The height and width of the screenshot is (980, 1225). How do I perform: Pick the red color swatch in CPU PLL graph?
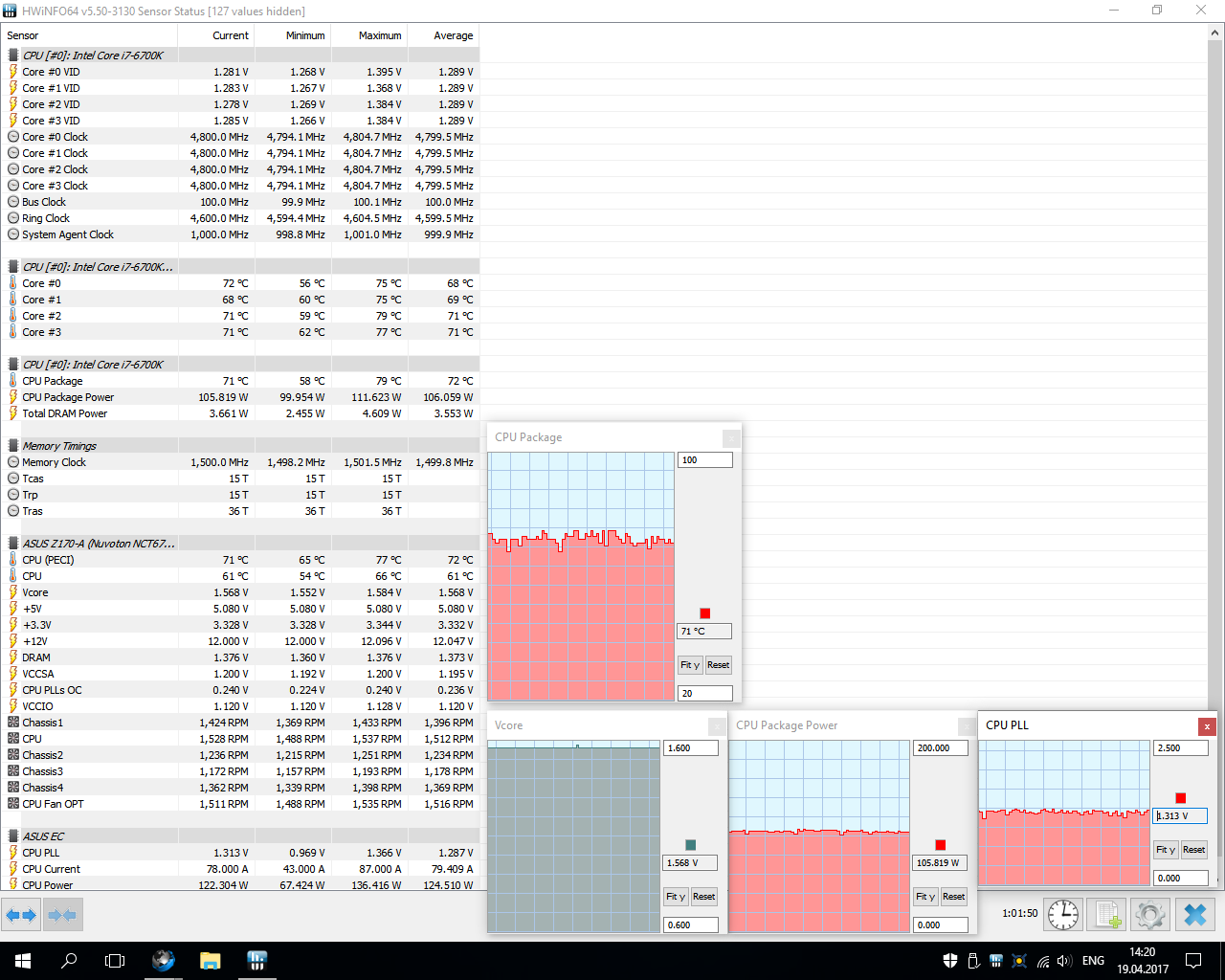coord(1181,798)
